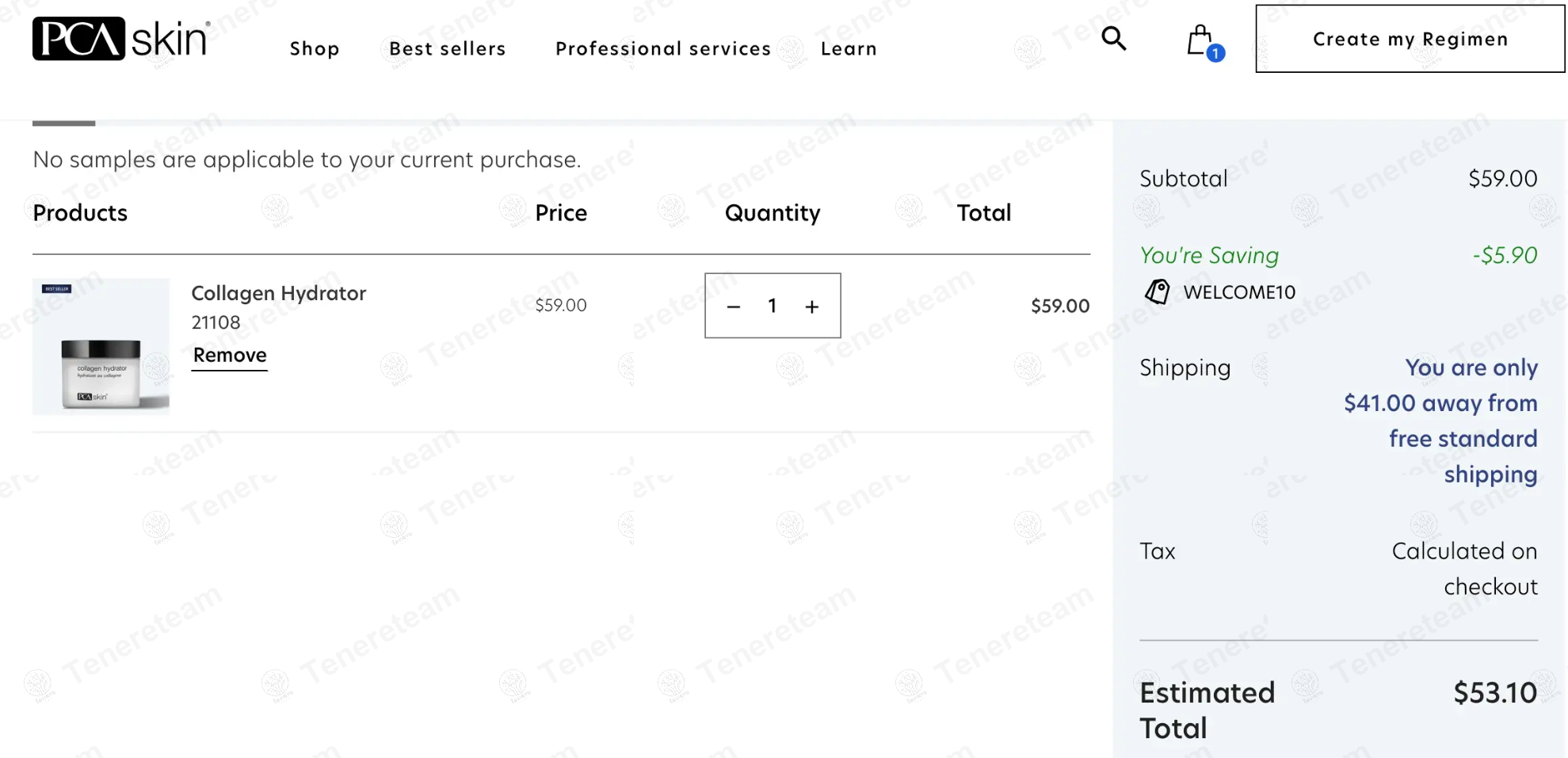This screenshot has width=1568, height=758.
Task: Click the samples progress bar indicator
Action: point(63,123)
